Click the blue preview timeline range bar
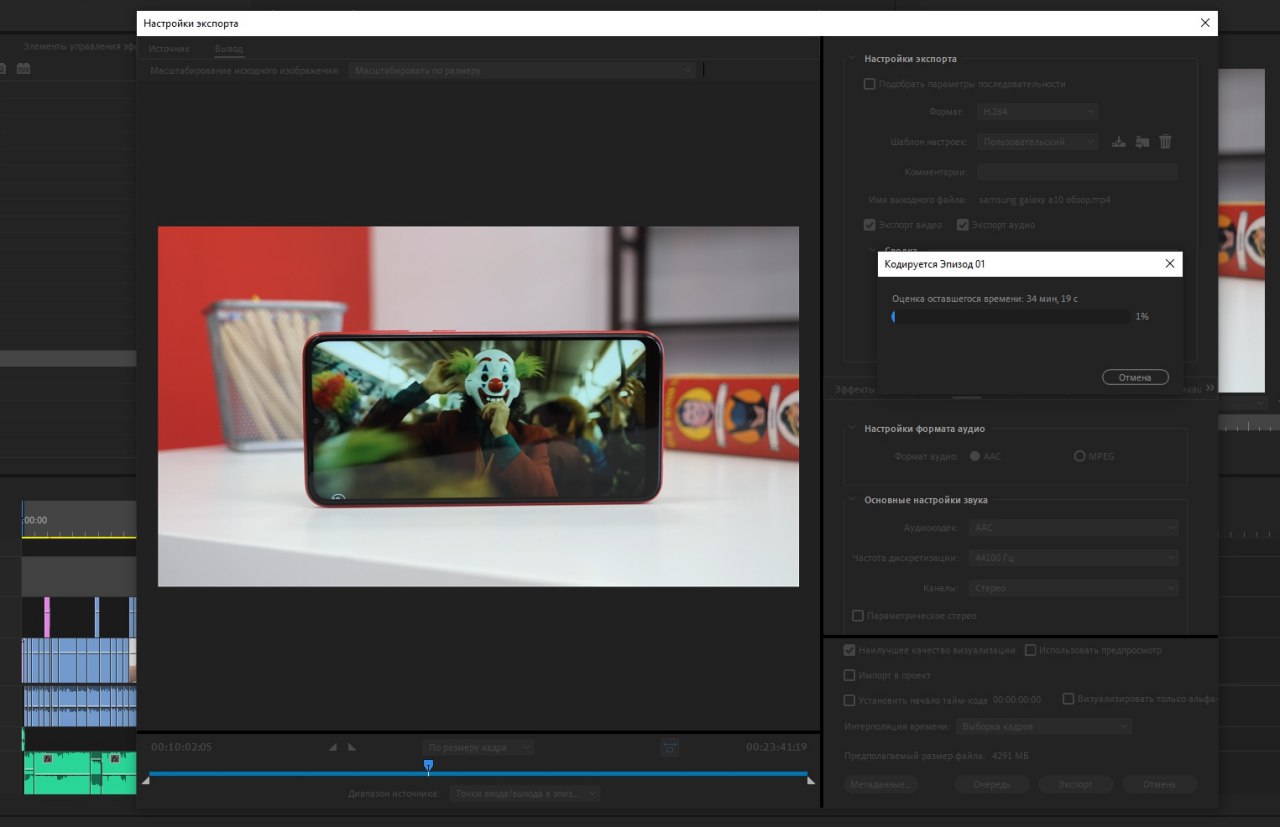The width and height of the screenshot is (1280, 827). click(x=478, y=774)
